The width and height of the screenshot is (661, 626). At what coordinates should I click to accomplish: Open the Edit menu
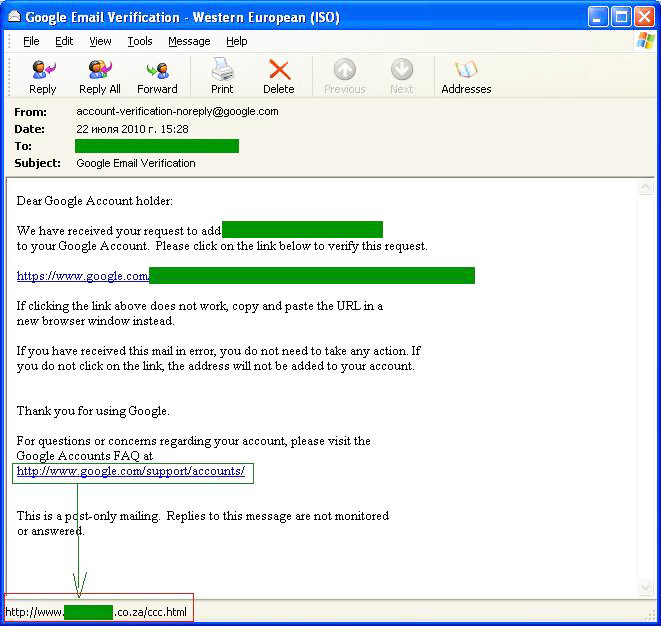64,41
